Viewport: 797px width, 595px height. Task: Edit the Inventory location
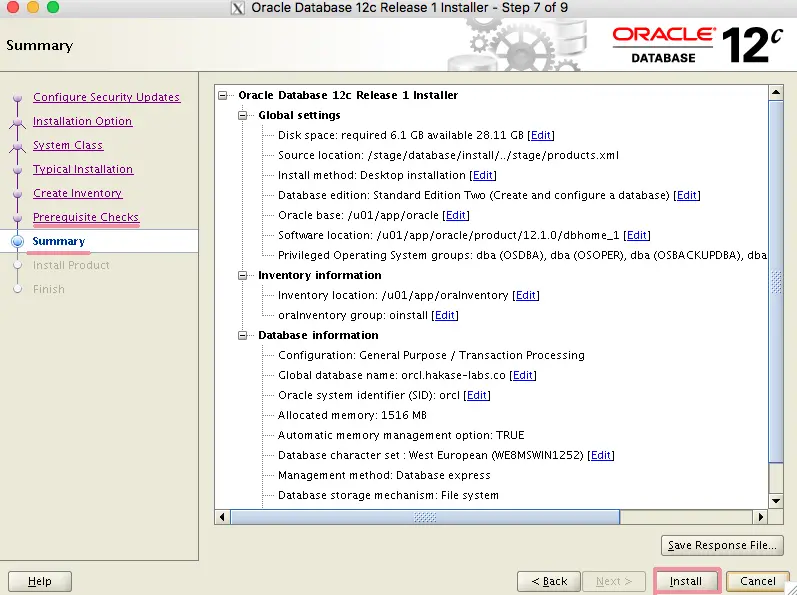pos(526,295)
